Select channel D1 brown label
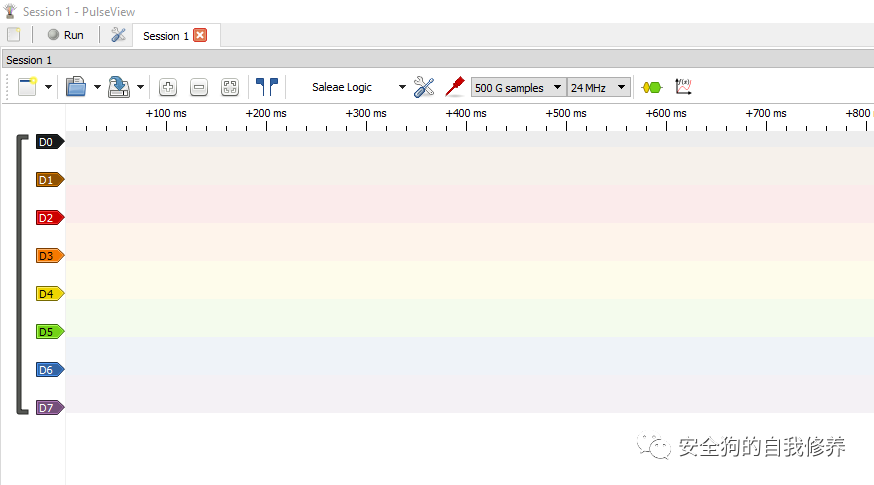Image resolution: width=874 pixels, height=485 pixels. click(x=50, y=180)
